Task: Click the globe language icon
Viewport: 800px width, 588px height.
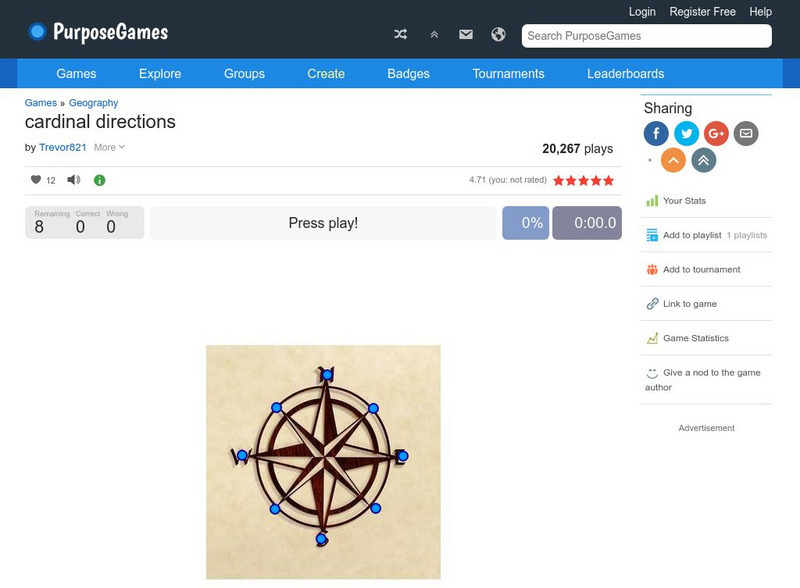Action: pyautogui.click(x=497, y=33)
